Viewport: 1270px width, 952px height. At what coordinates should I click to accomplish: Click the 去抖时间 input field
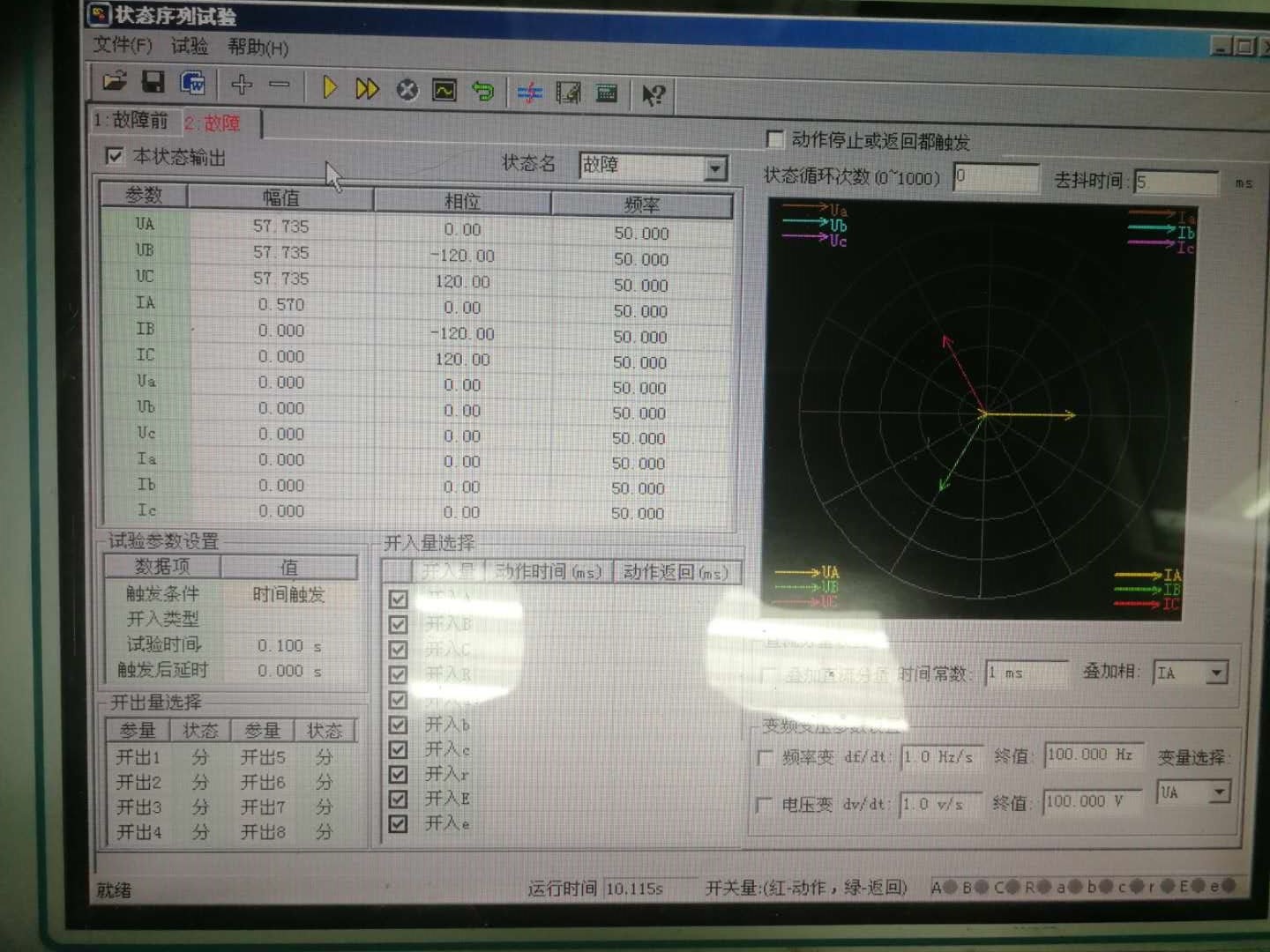[1175, 182]
